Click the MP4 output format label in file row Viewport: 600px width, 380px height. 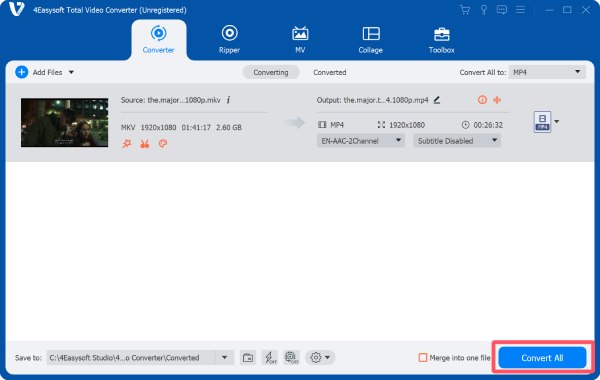337,125
